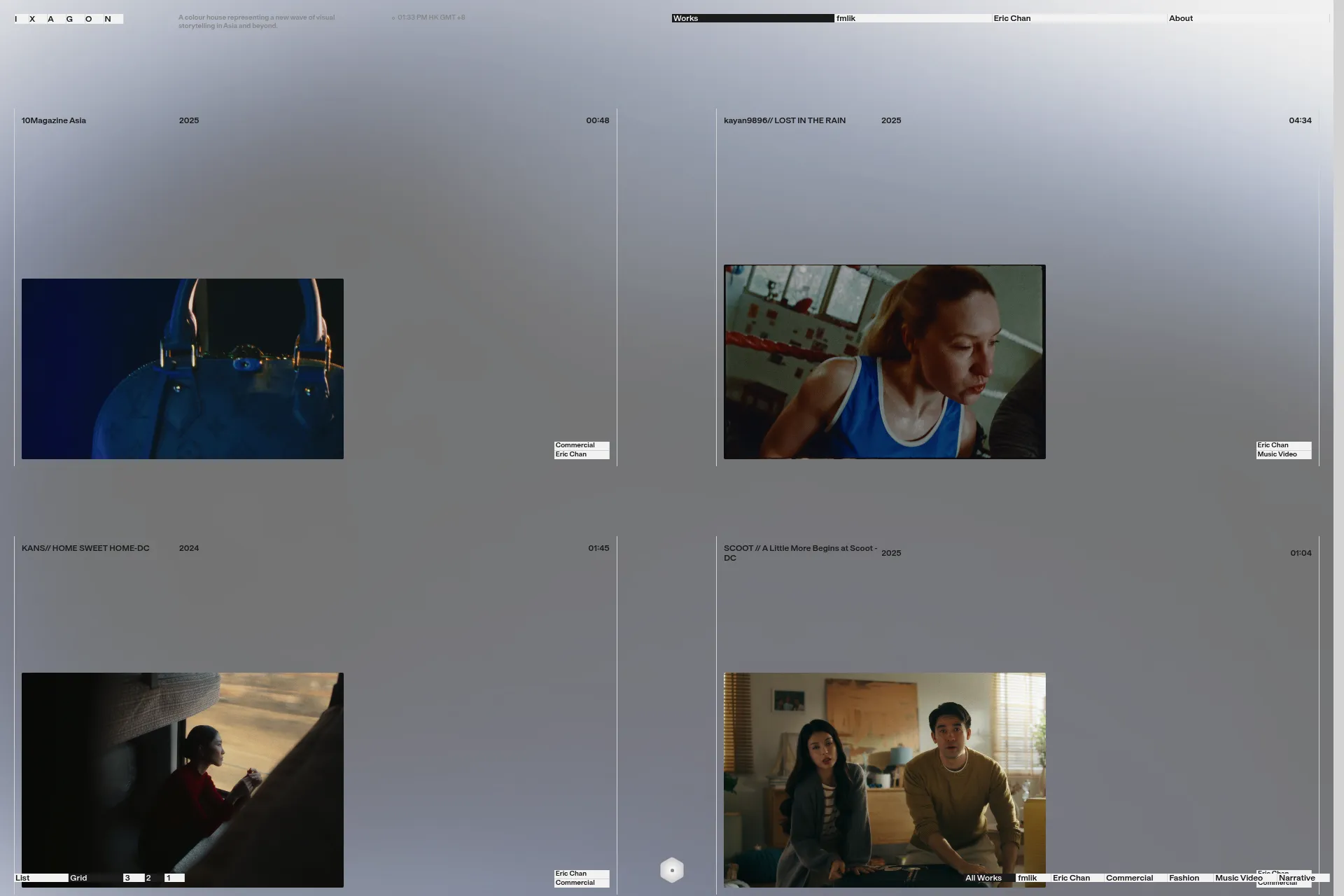Click the clock showing 01:33 PM HK GMT +8
This screenshot has width=1344, height=896.
(x=428, y=17)
